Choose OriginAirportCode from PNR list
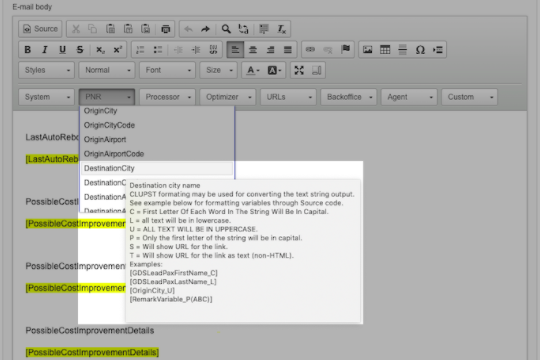 coord(157,154)
